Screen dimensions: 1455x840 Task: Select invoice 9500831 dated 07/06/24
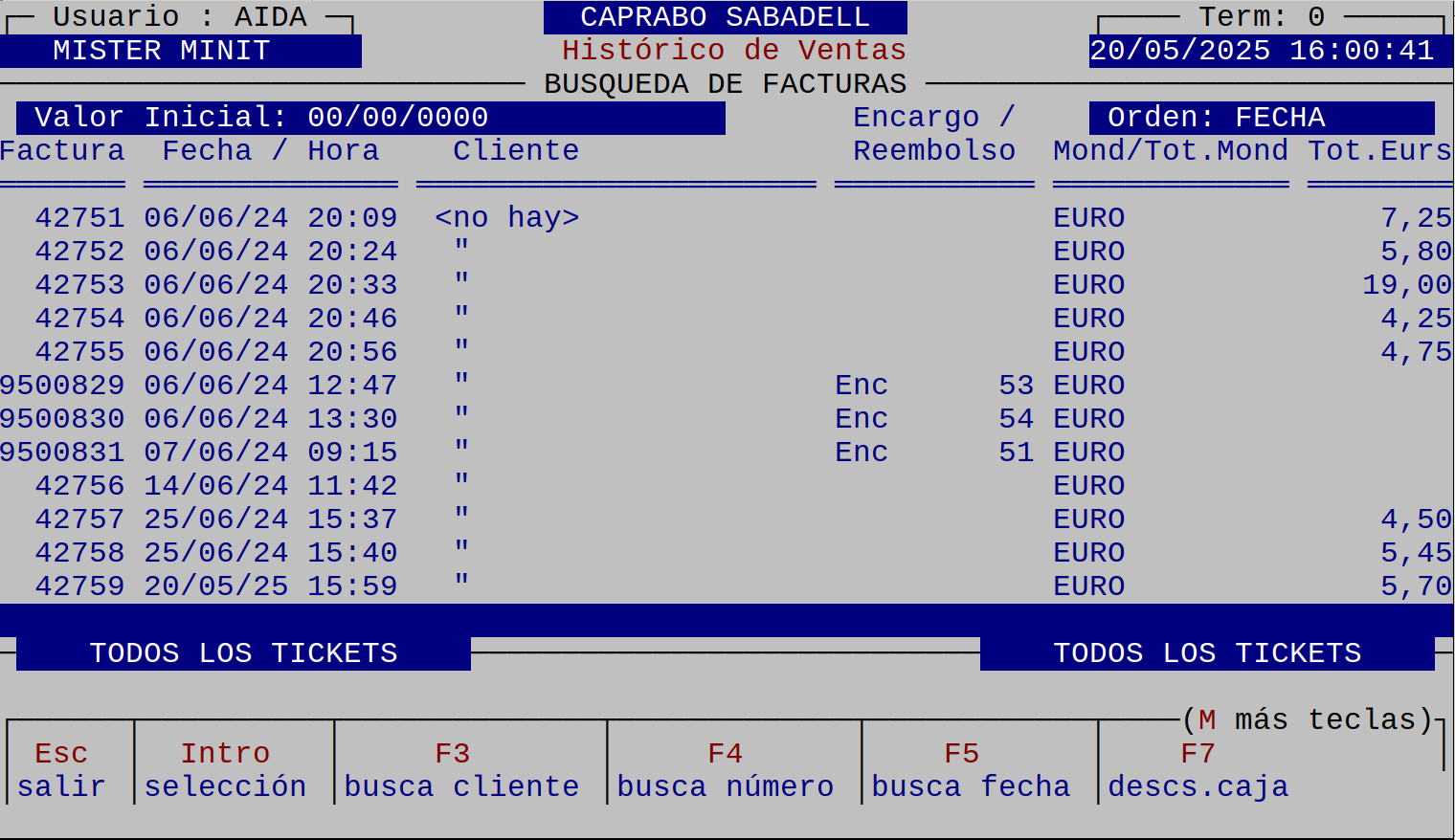tap(63, 453)
